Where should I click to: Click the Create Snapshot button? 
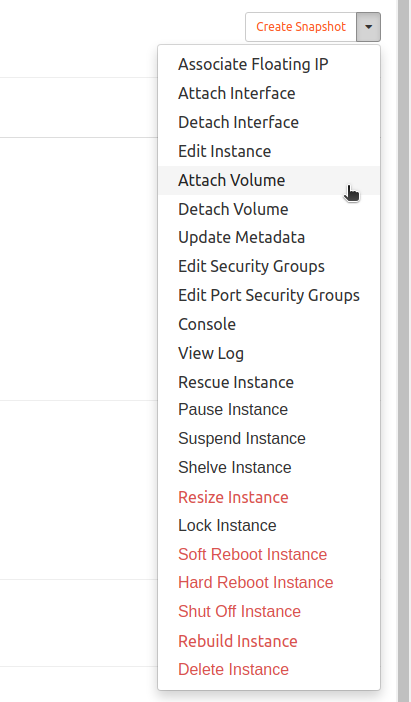coord(301,27)
